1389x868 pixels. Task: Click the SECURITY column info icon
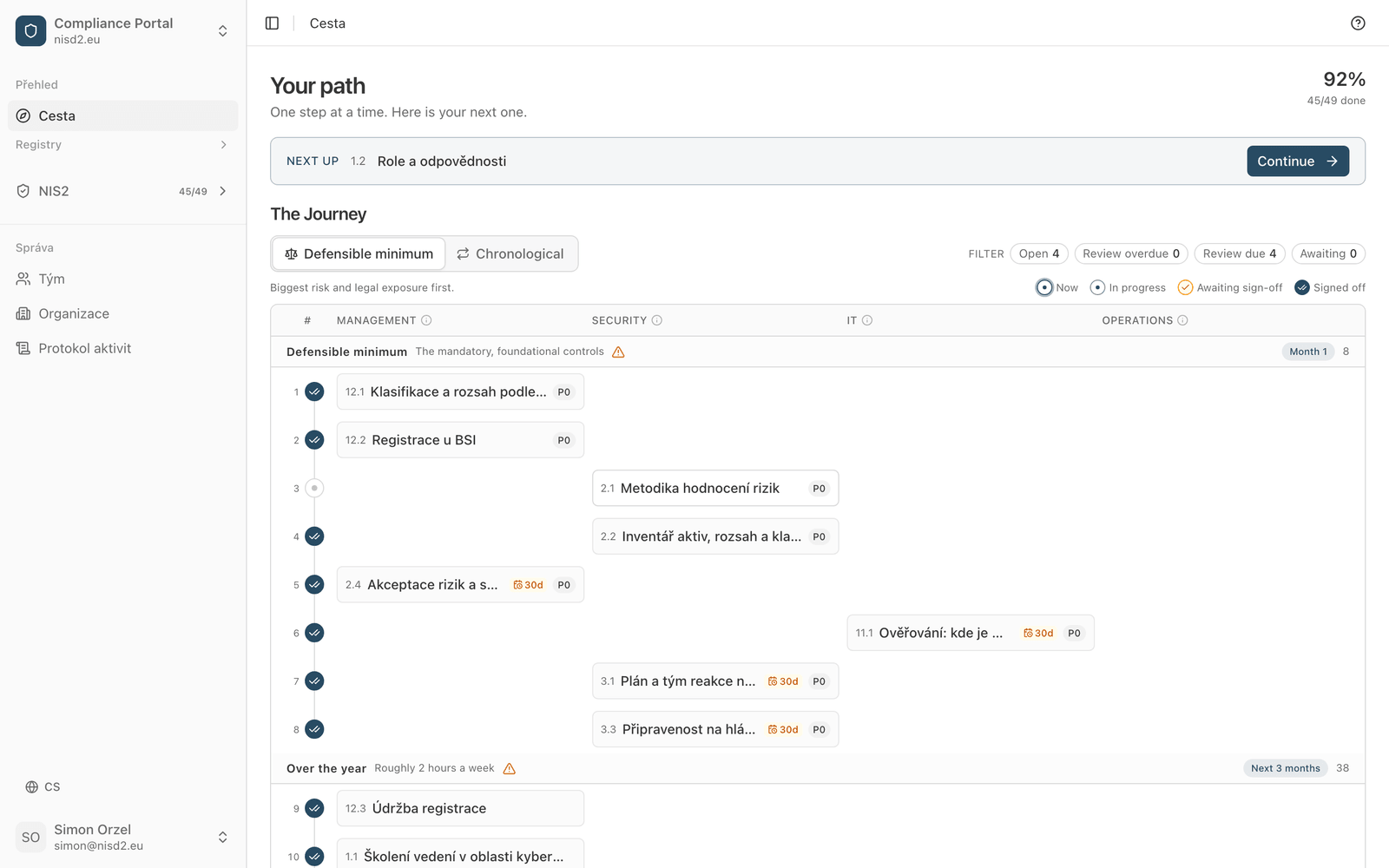coord(657,320)
